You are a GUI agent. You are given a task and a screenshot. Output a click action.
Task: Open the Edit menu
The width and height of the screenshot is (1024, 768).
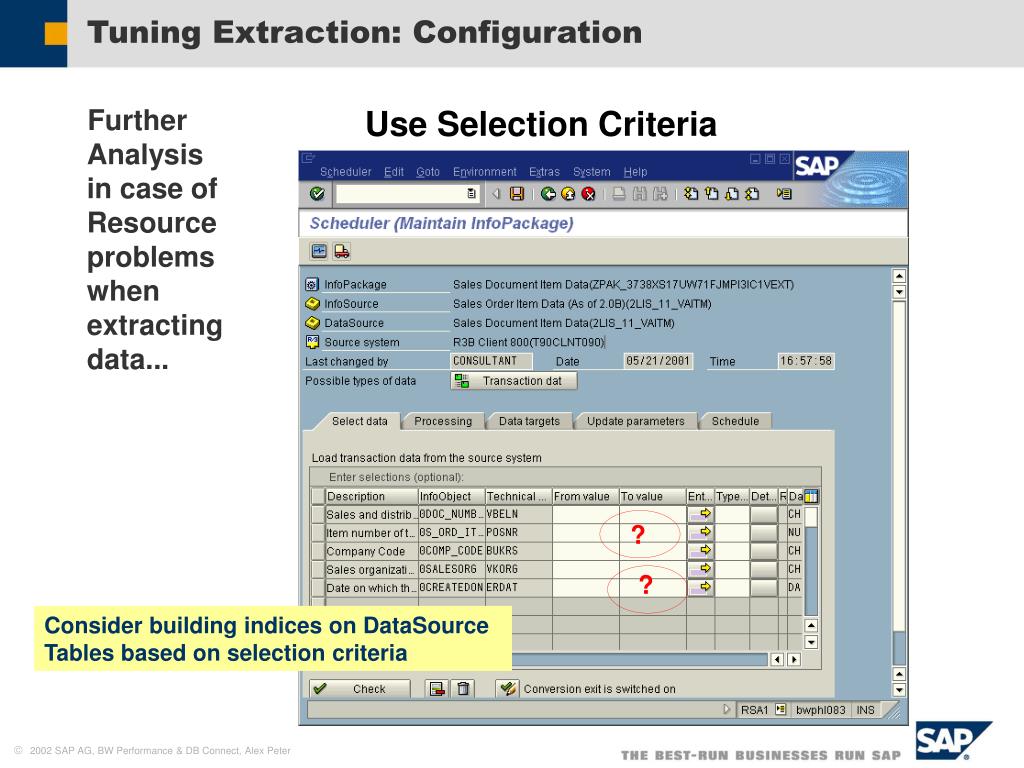point(394,172)
